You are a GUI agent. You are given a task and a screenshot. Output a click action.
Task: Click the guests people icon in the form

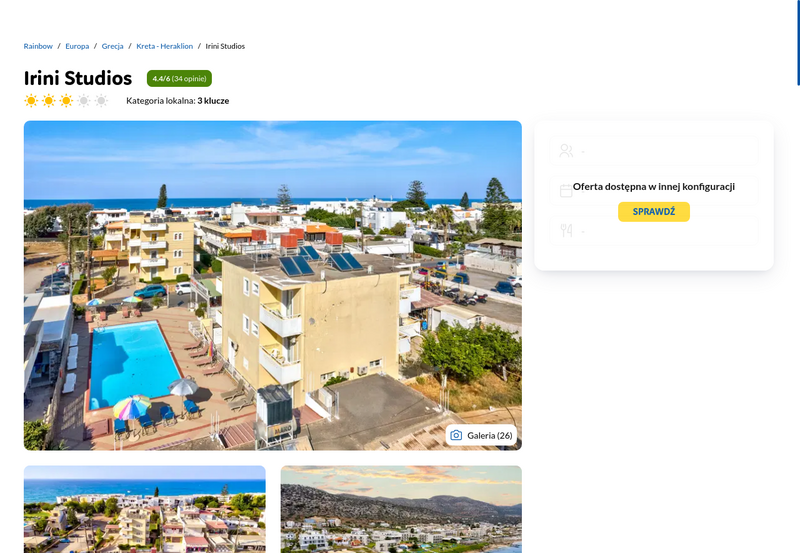pos(566,150)
